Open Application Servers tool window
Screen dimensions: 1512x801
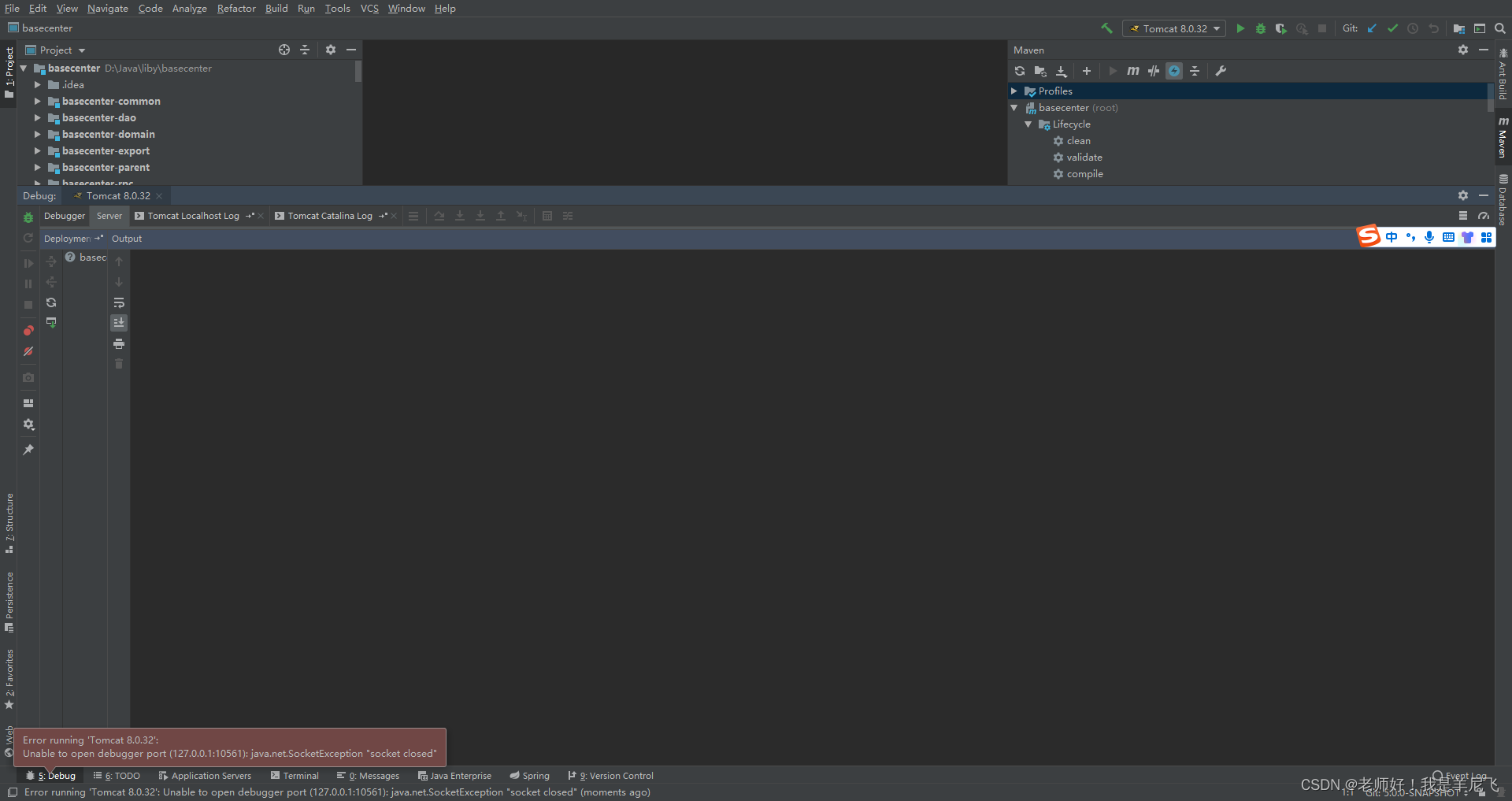(205, 776)
